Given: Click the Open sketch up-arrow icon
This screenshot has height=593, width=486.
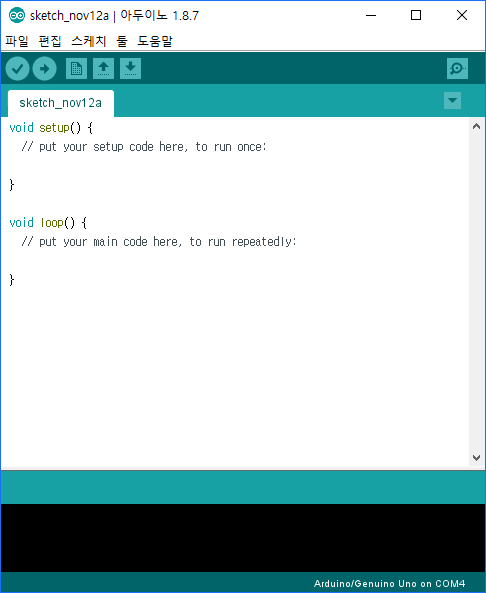Looking at the screenshot, I should click(x=104, y=68).
